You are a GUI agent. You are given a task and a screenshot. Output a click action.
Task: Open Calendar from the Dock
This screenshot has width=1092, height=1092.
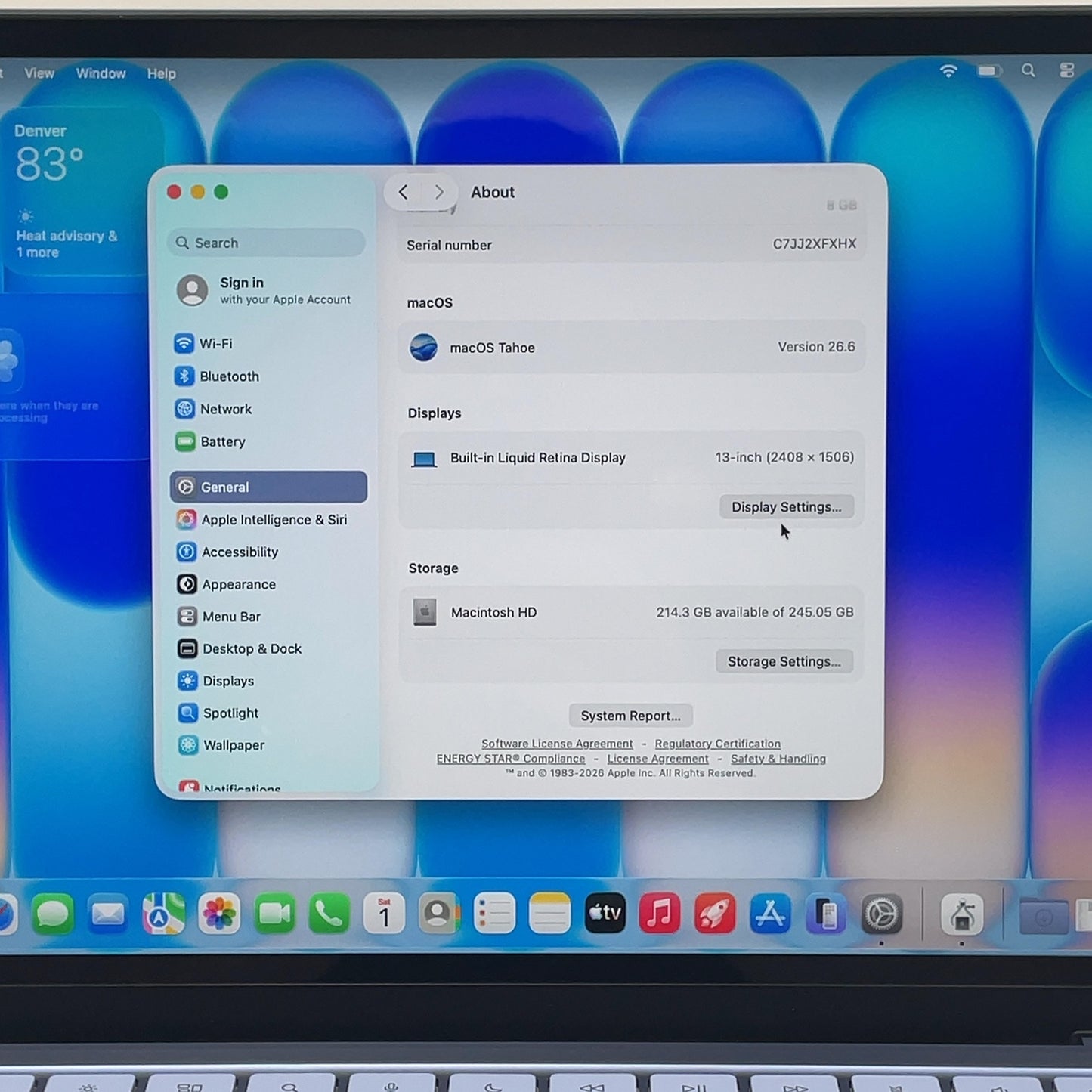384,914
